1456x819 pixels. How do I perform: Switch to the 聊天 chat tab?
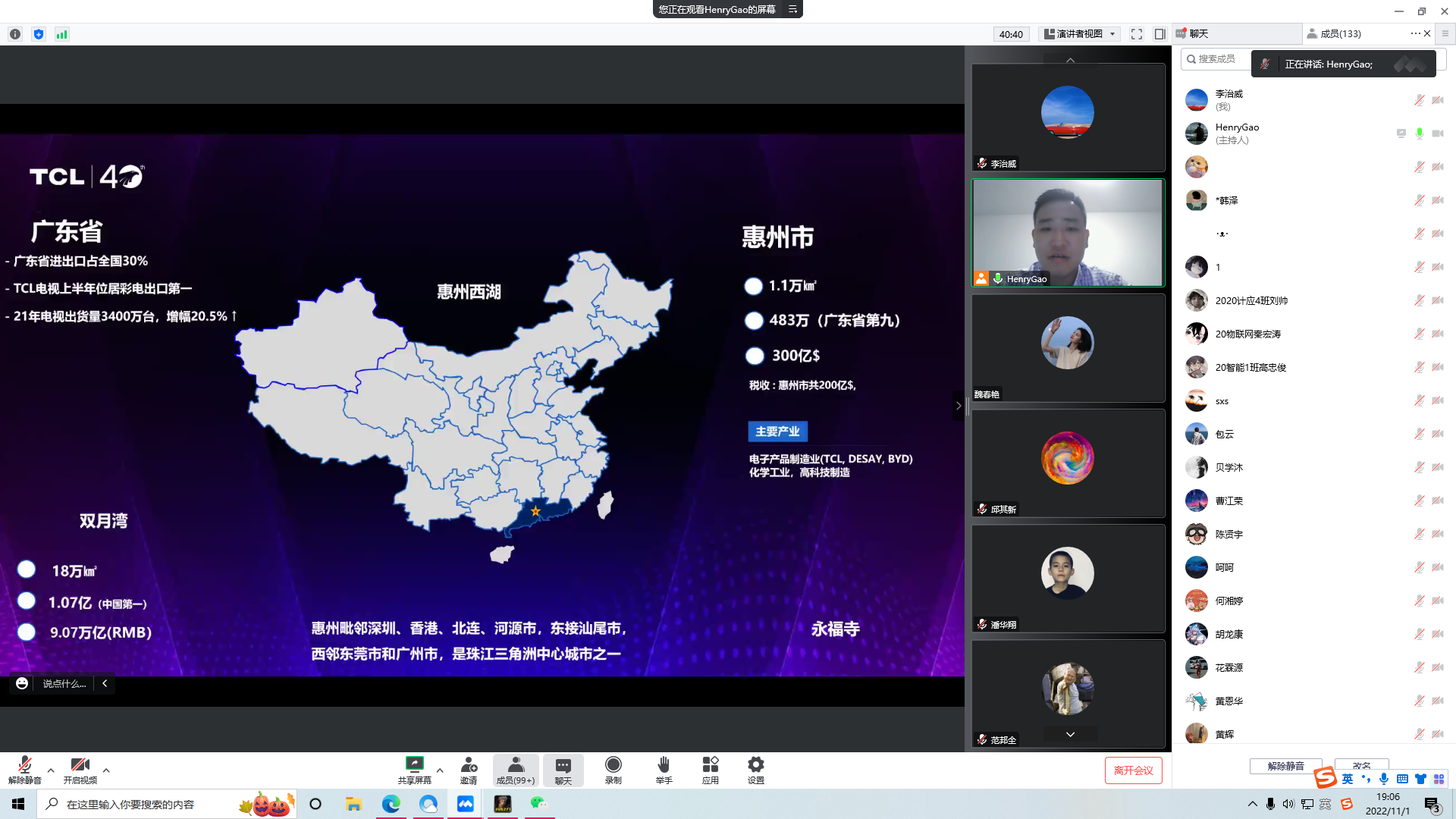[1198, 33]
